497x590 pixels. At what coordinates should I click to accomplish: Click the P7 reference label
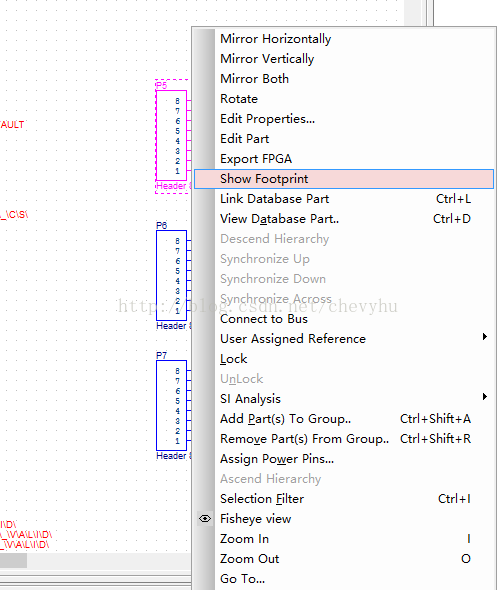[x=161, y=355]
